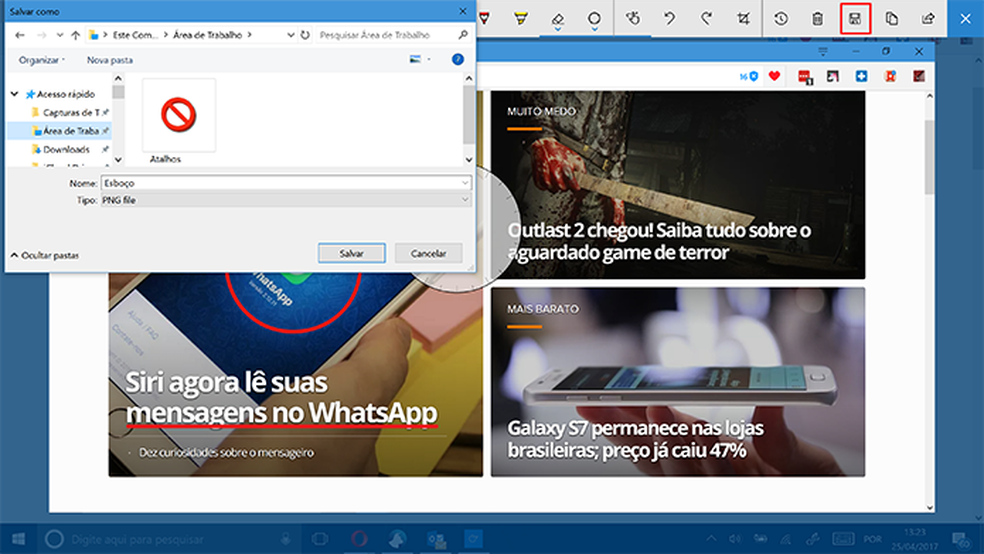Open Task View on taskbar
Viewport: 984px width, 554px height.
pos(319,539)
